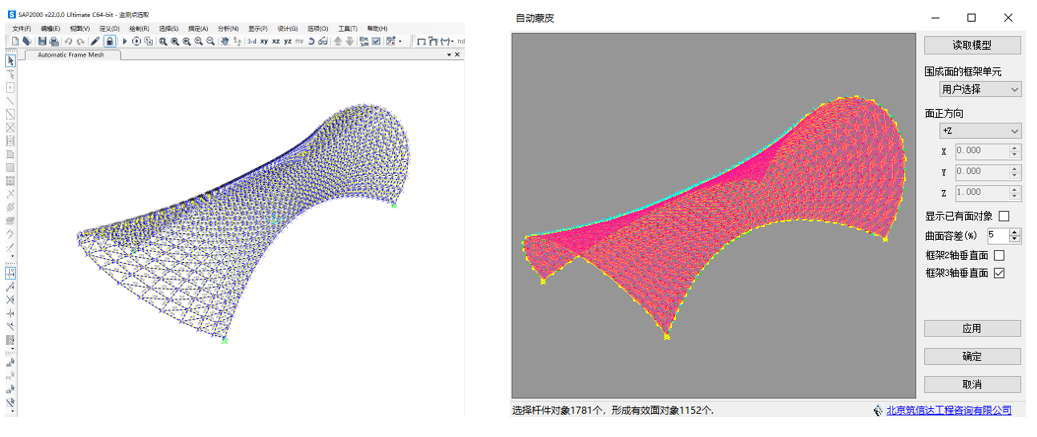Set view to xz plane

pos(276,41)
